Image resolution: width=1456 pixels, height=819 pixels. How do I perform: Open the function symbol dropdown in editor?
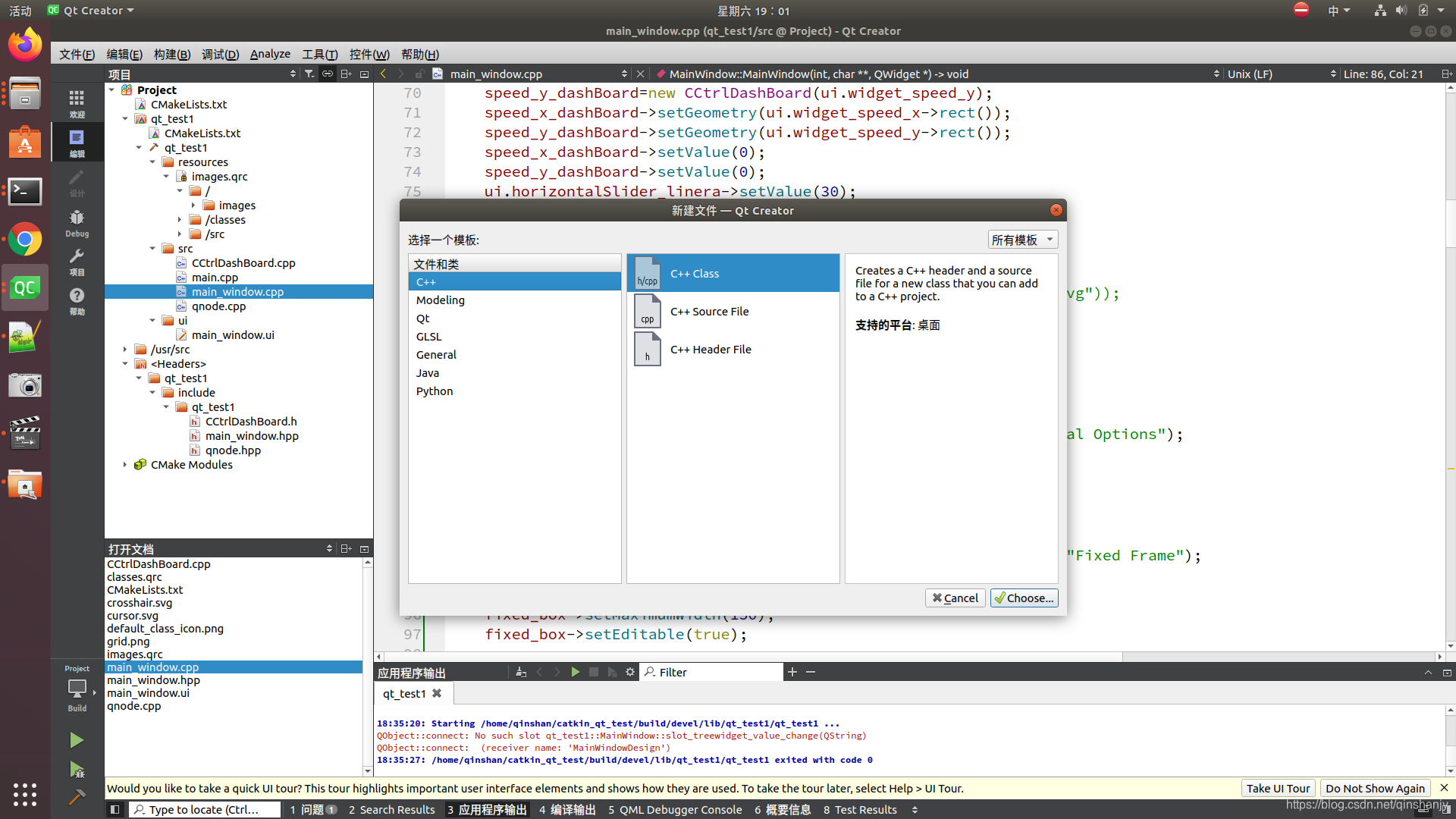937,74
